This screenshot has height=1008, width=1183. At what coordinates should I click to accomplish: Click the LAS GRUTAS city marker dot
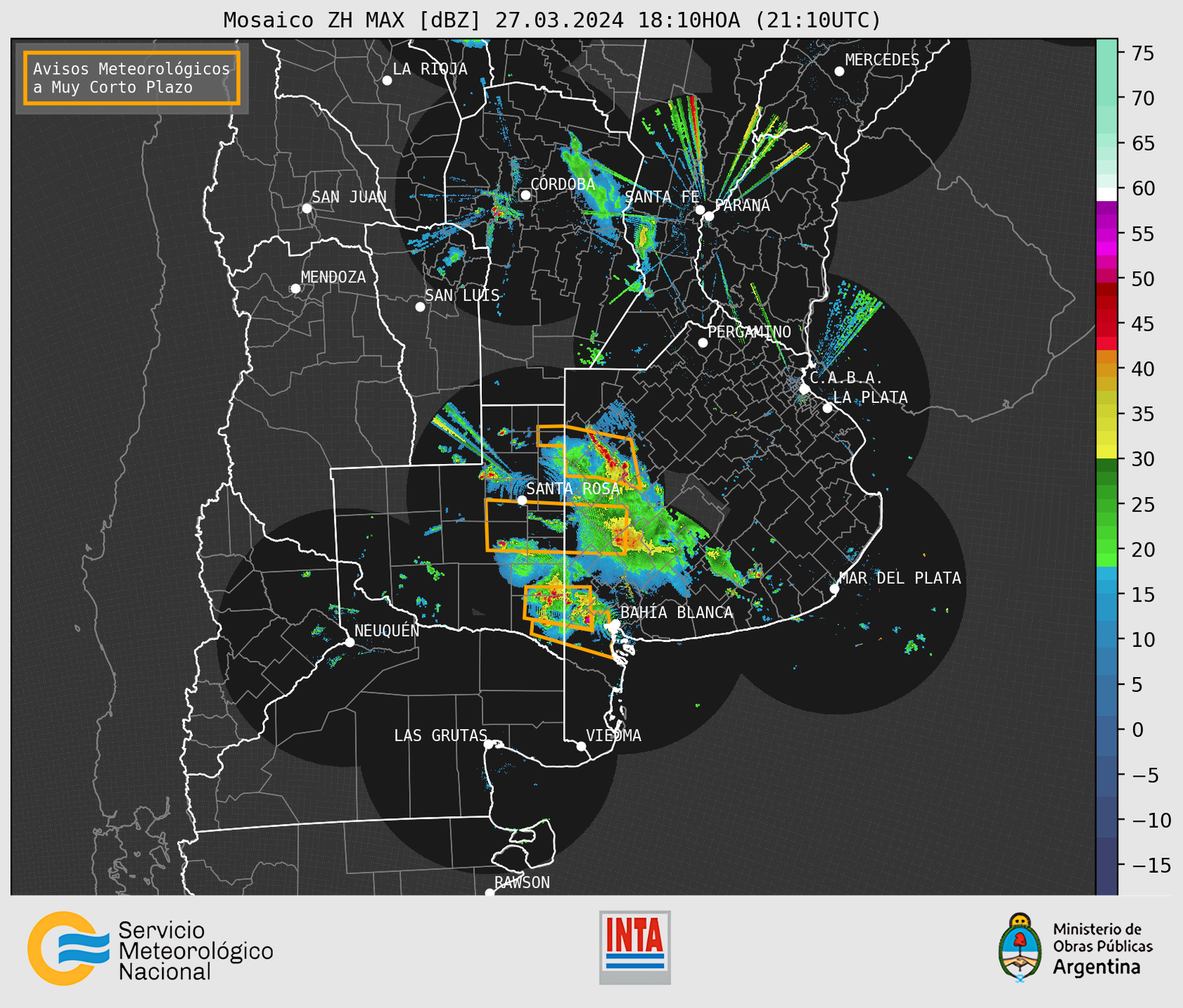click(489, 744)
